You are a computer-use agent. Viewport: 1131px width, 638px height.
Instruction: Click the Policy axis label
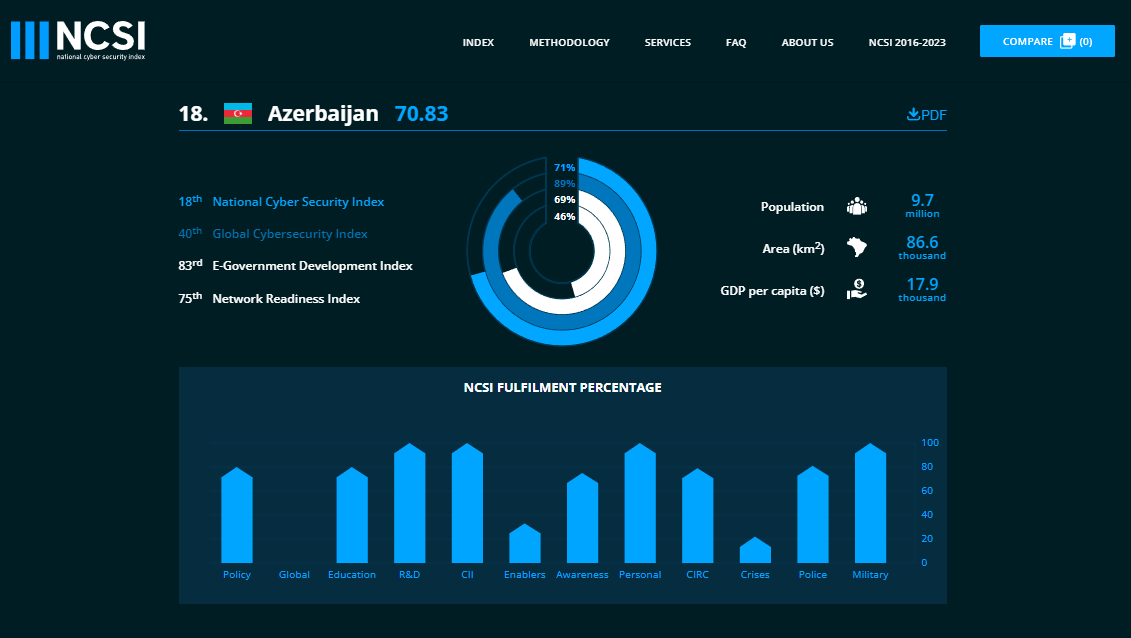pyautogui.click(x=237, y=575)
